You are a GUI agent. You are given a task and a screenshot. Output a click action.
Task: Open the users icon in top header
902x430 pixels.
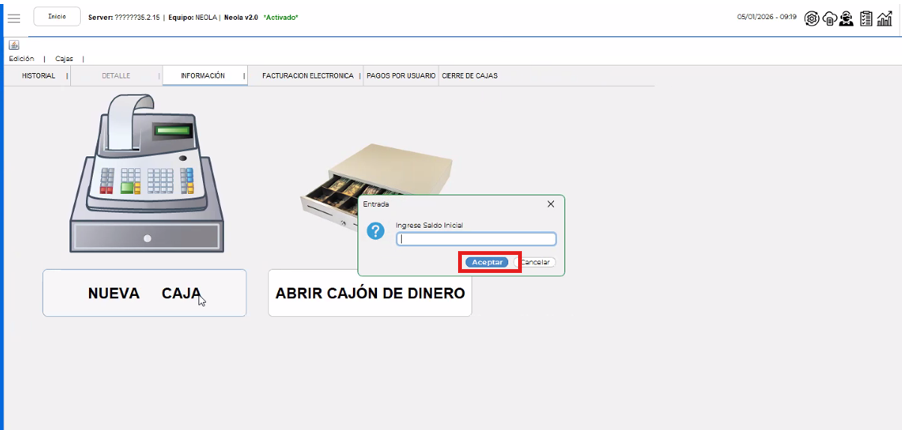(x=847, y=18)
